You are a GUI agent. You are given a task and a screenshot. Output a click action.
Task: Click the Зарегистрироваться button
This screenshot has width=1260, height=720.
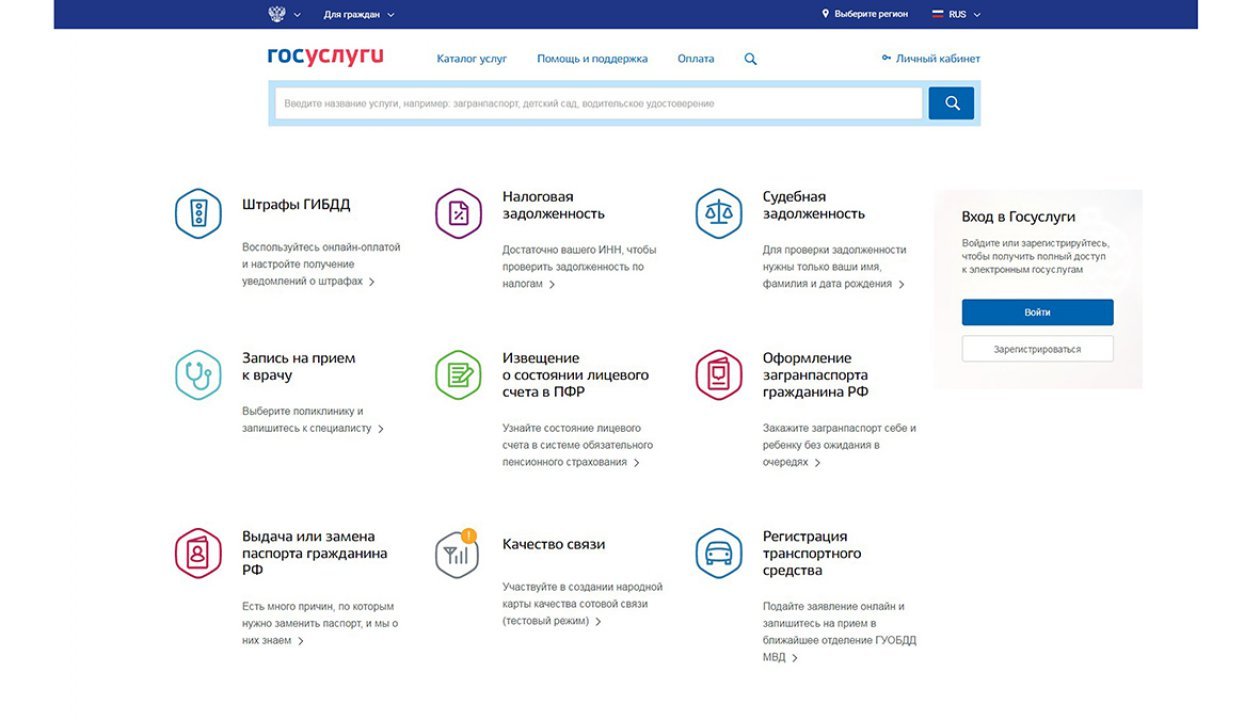1037,349
